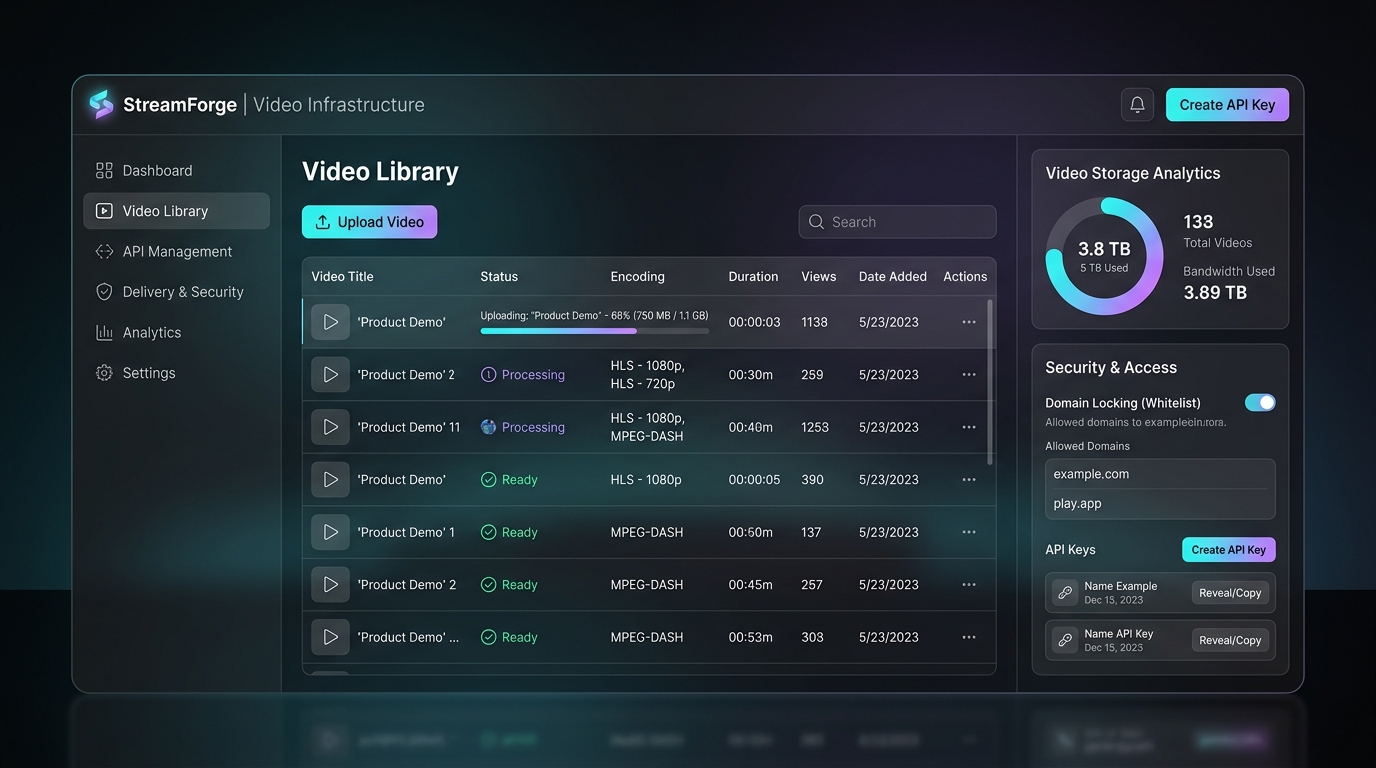
Task: Open Analytics in the sidebar
Action: 176,332
